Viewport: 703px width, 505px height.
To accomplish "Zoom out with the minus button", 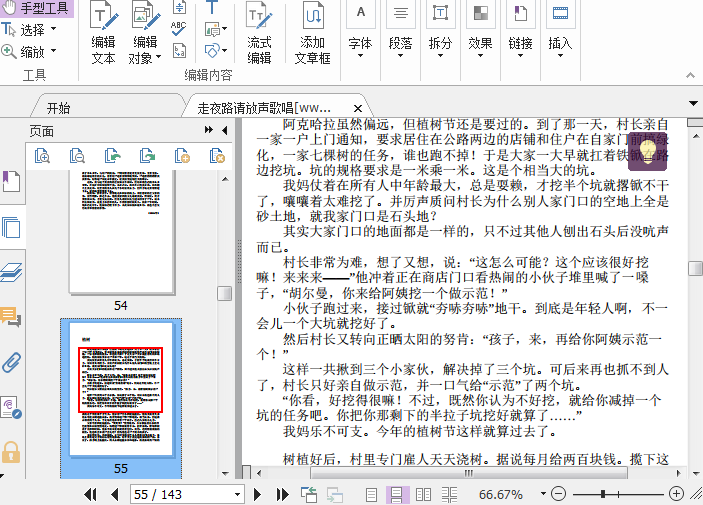I will pos(558,494).
